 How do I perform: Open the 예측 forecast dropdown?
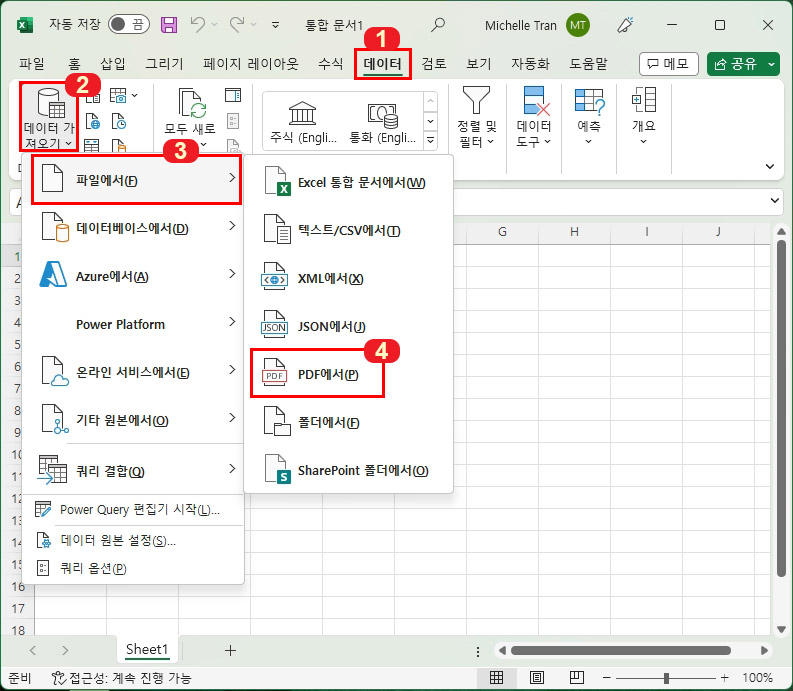pyautogui.click(x=589, y=117)
